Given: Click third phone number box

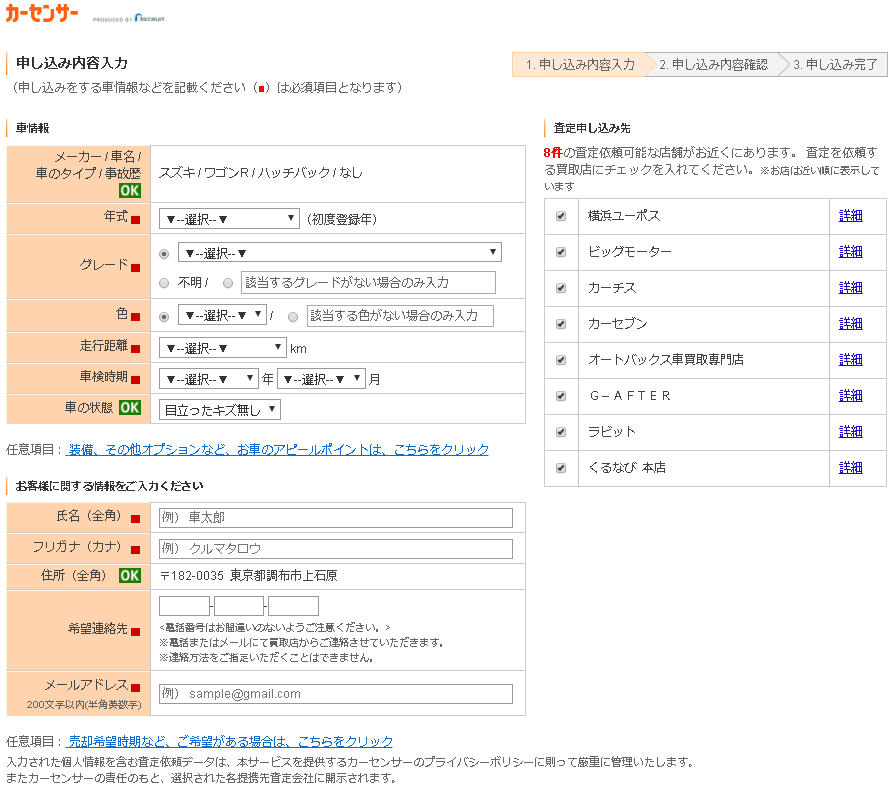Looking at the screenshot, I should tap(293, 606).
